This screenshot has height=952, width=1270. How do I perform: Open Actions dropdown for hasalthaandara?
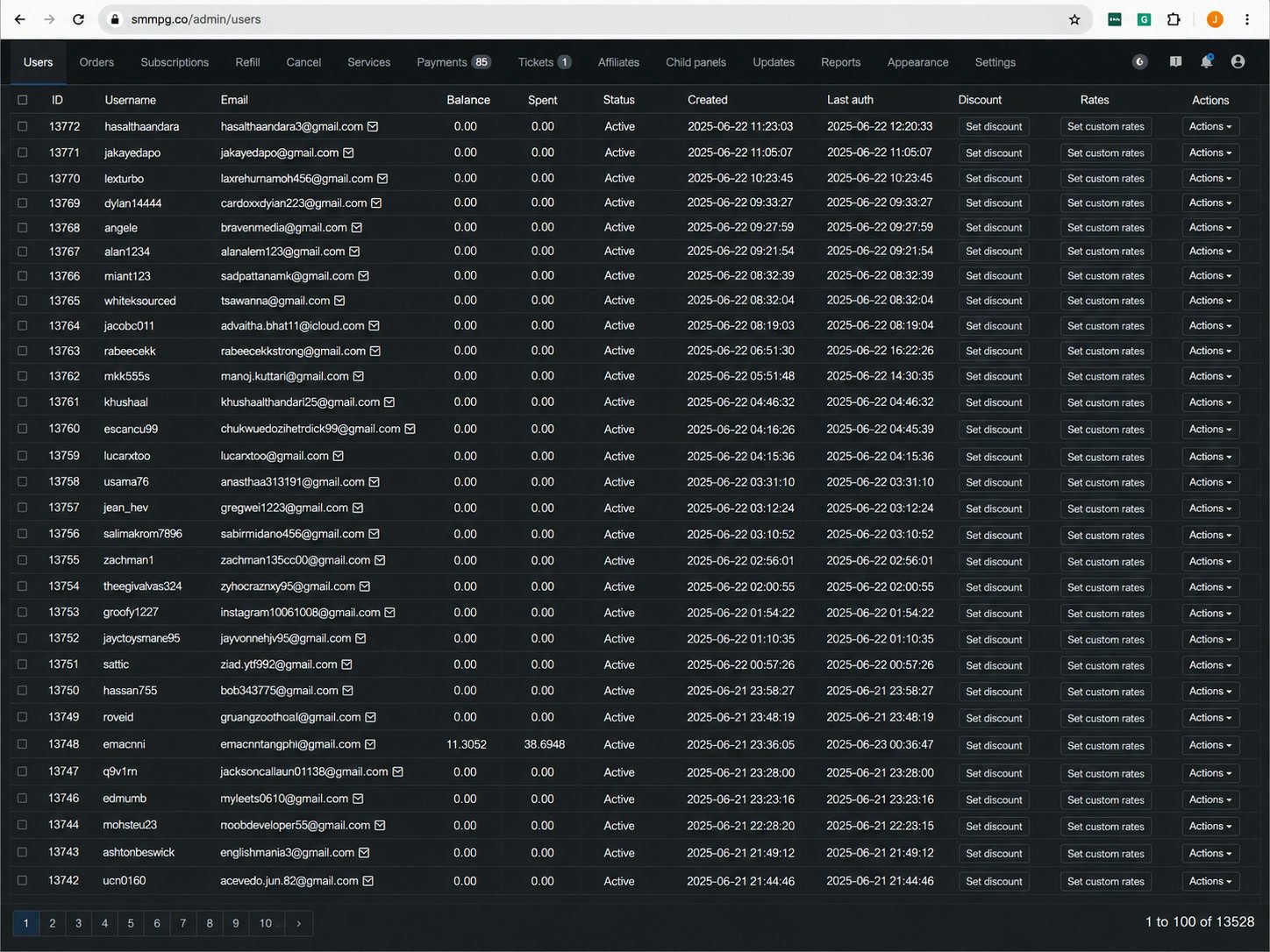point(1210,126)
